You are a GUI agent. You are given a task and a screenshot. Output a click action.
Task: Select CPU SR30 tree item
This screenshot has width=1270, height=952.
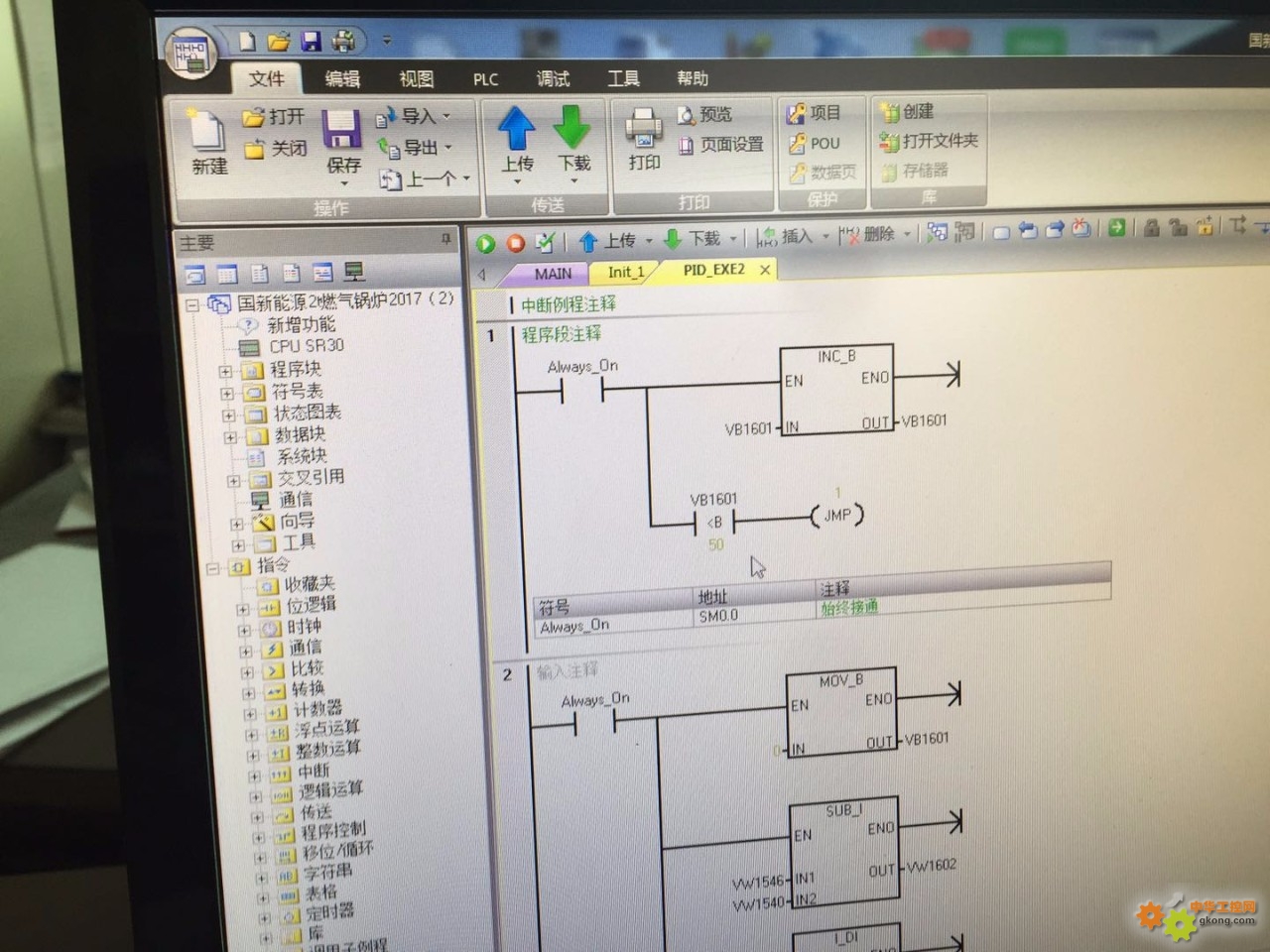[x=307, y=346]
